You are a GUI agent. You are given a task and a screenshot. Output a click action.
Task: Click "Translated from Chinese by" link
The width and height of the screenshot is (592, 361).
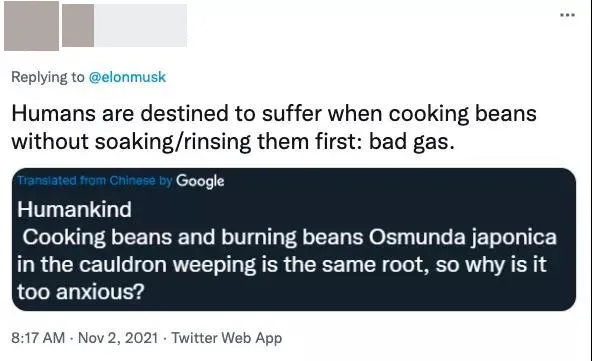[95, 180]
